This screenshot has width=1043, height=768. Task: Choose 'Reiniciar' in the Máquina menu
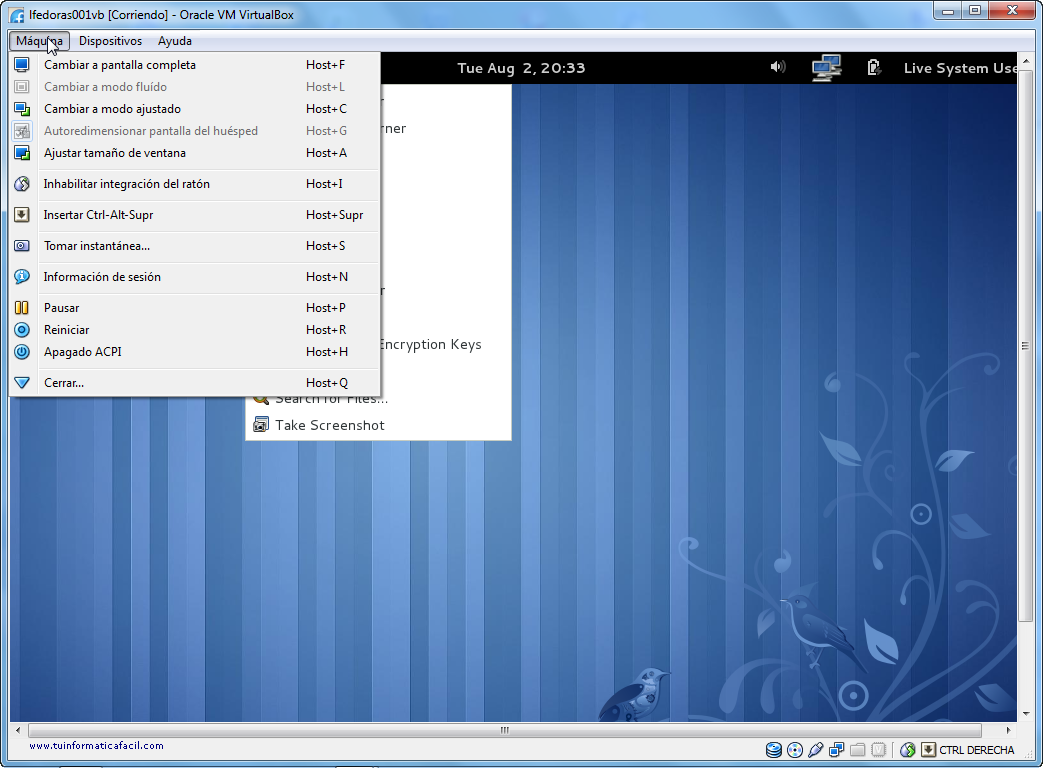pos(194,330)
